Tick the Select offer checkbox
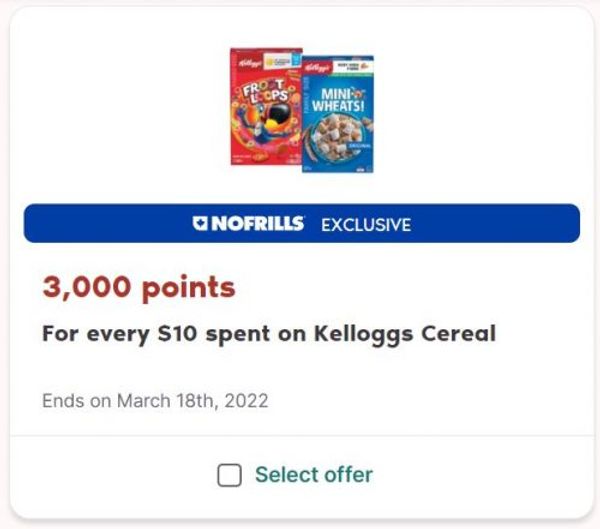 229,475
